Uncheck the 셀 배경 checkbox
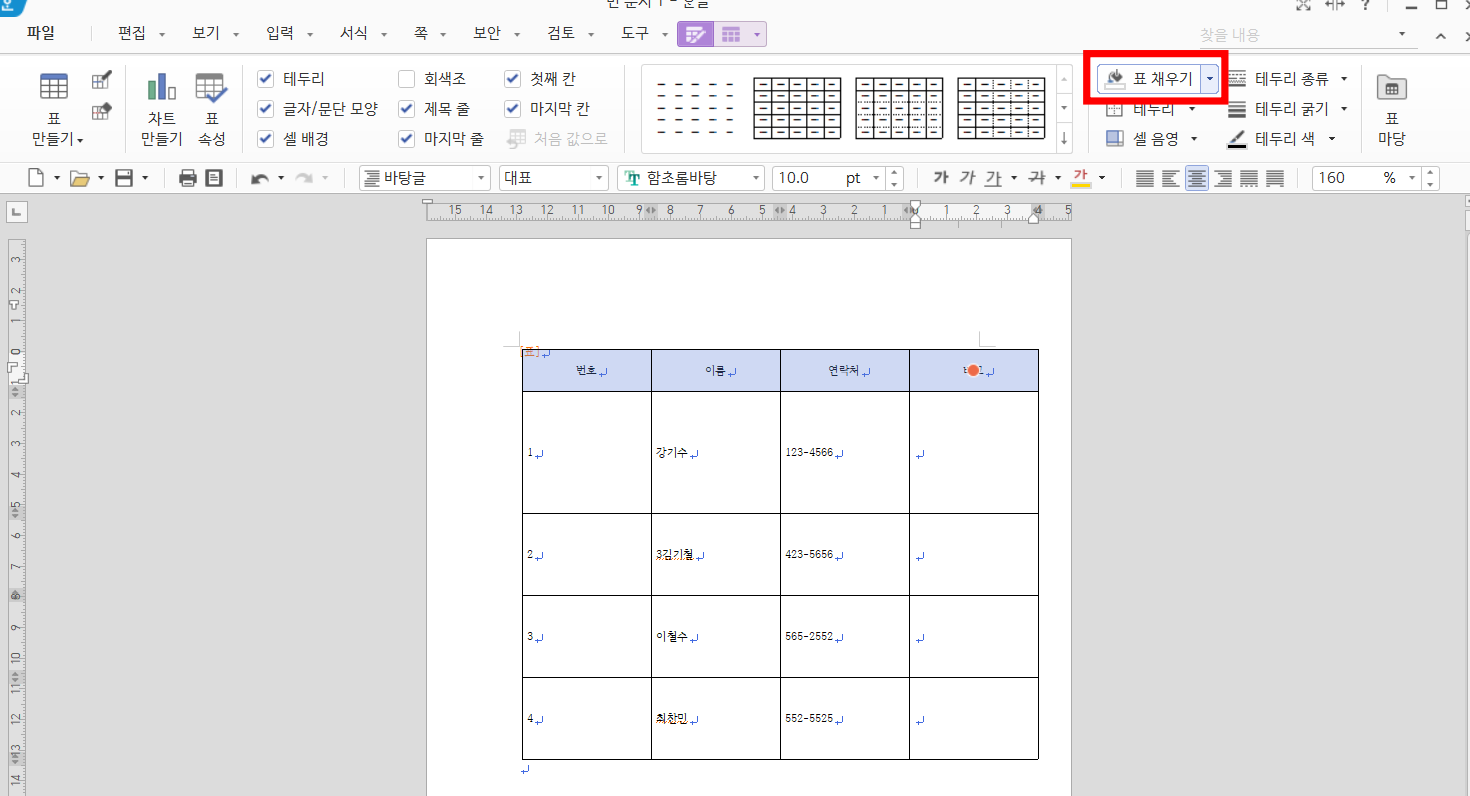Image resolution: width=1470 pixels, height=796 pixels. point(265,139)
